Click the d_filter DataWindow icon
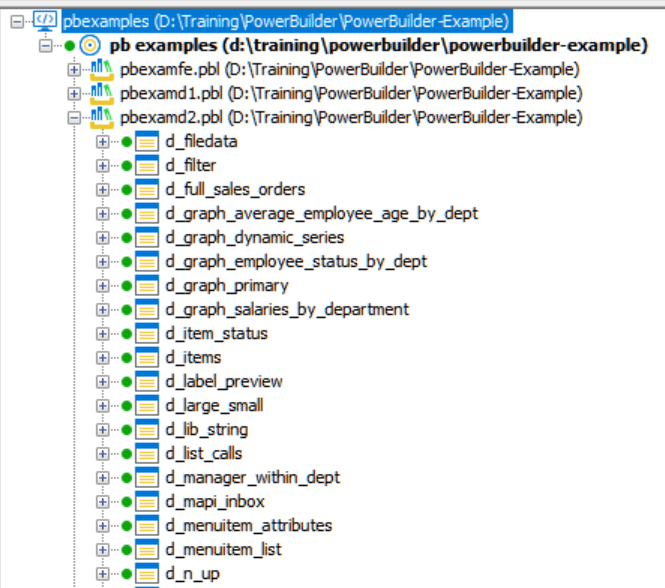665x588 pixels. coord(147,165)
